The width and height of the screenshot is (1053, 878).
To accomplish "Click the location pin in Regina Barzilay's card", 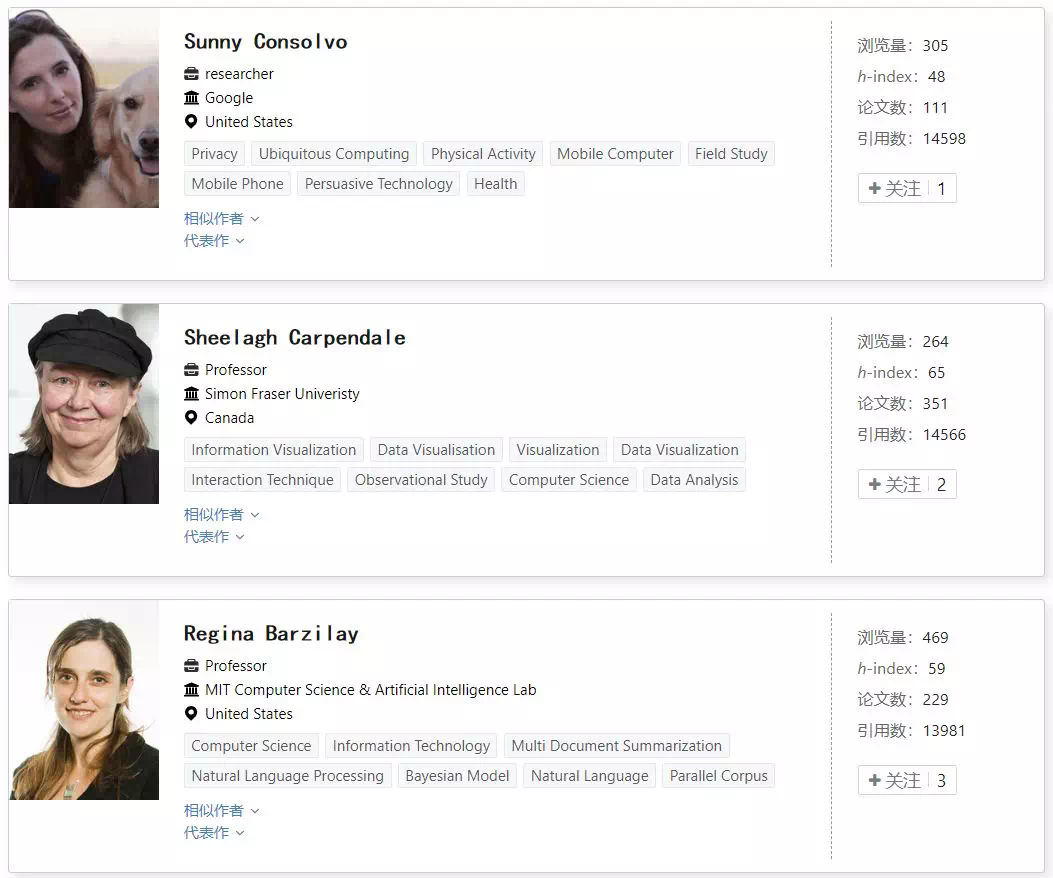I will 191,713.
